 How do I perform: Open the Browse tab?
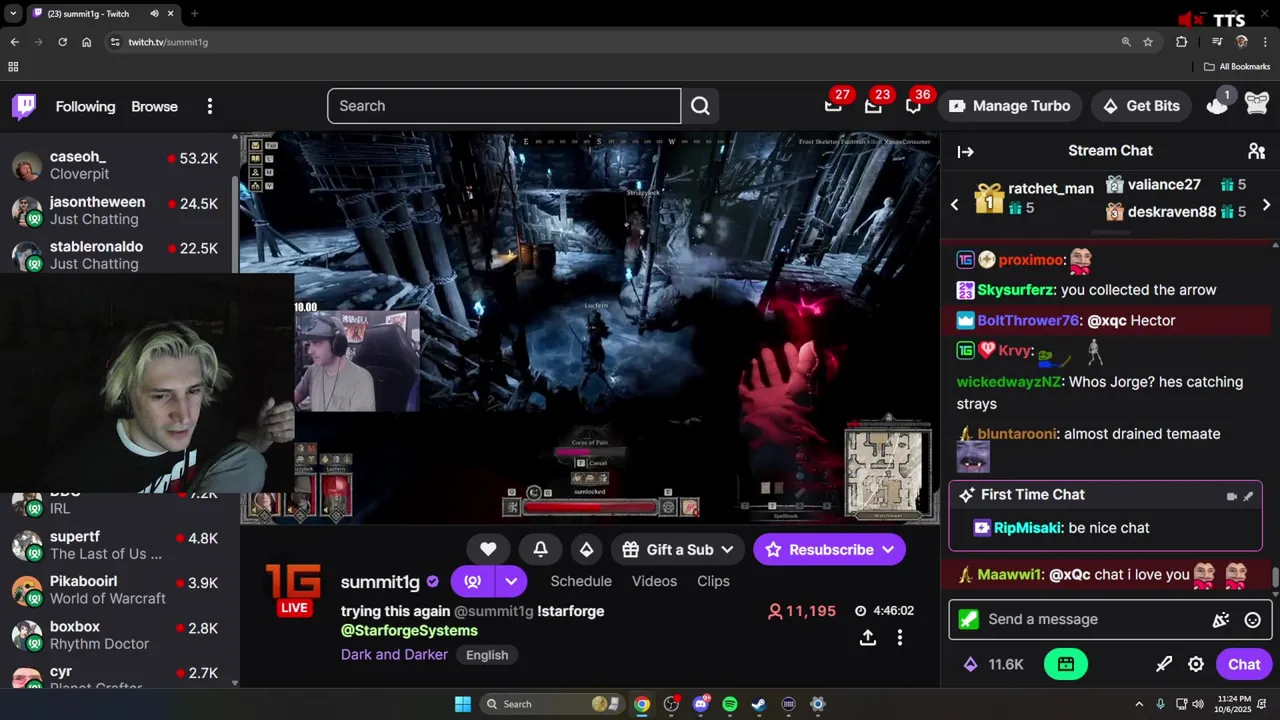coord(154,106)
